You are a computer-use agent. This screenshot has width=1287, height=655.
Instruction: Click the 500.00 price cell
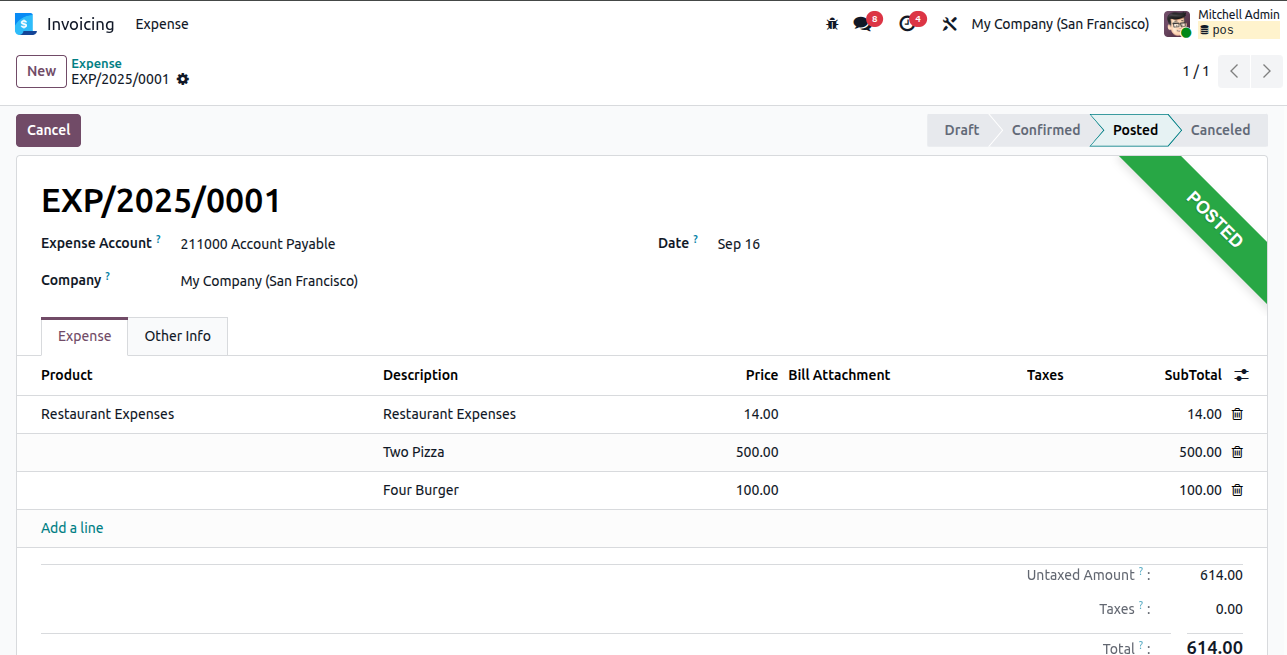coord(757,452)
